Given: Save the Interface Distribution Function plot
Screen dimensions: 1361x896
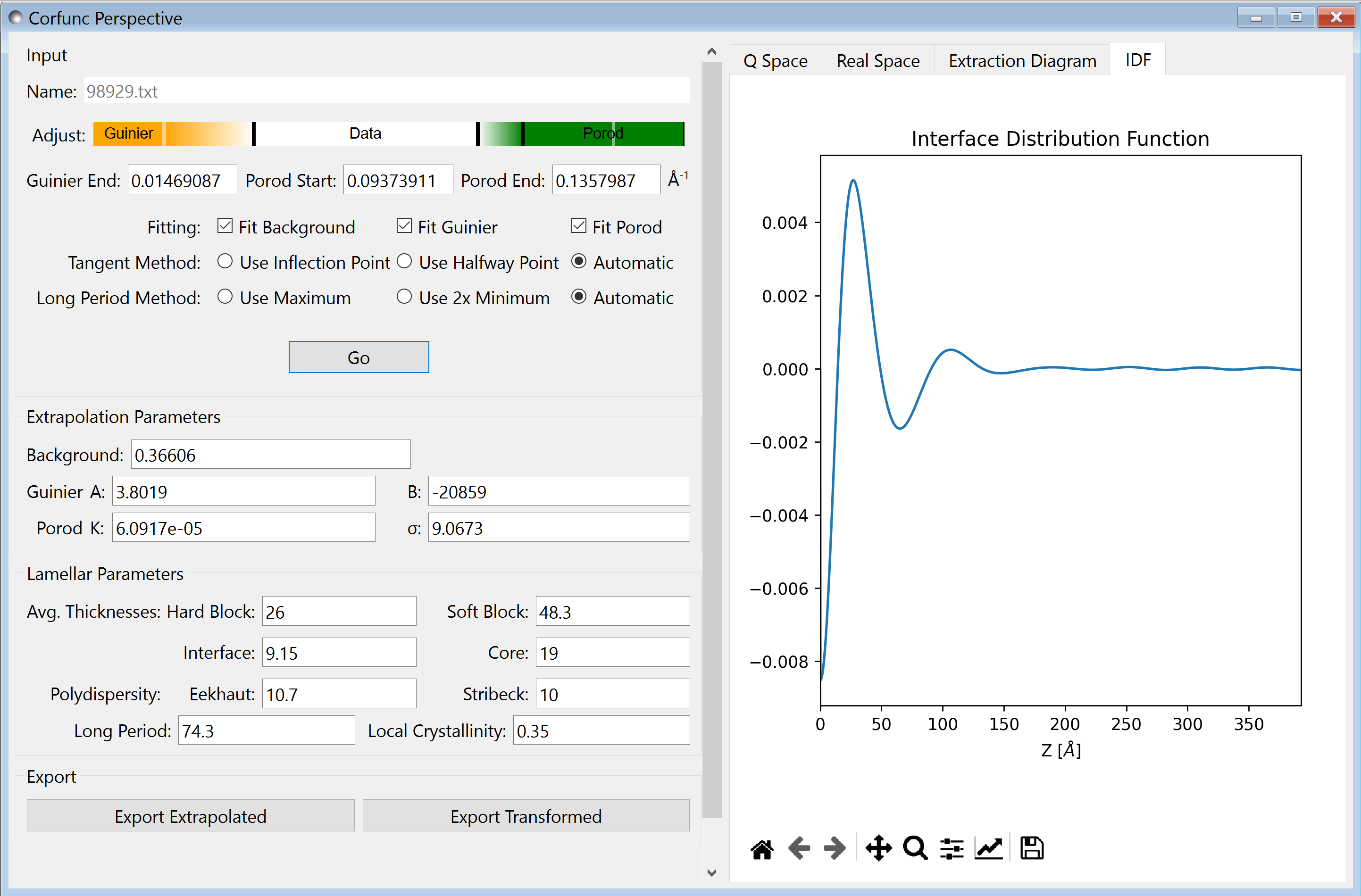Looking at the screenshot, I should 1032,848.
